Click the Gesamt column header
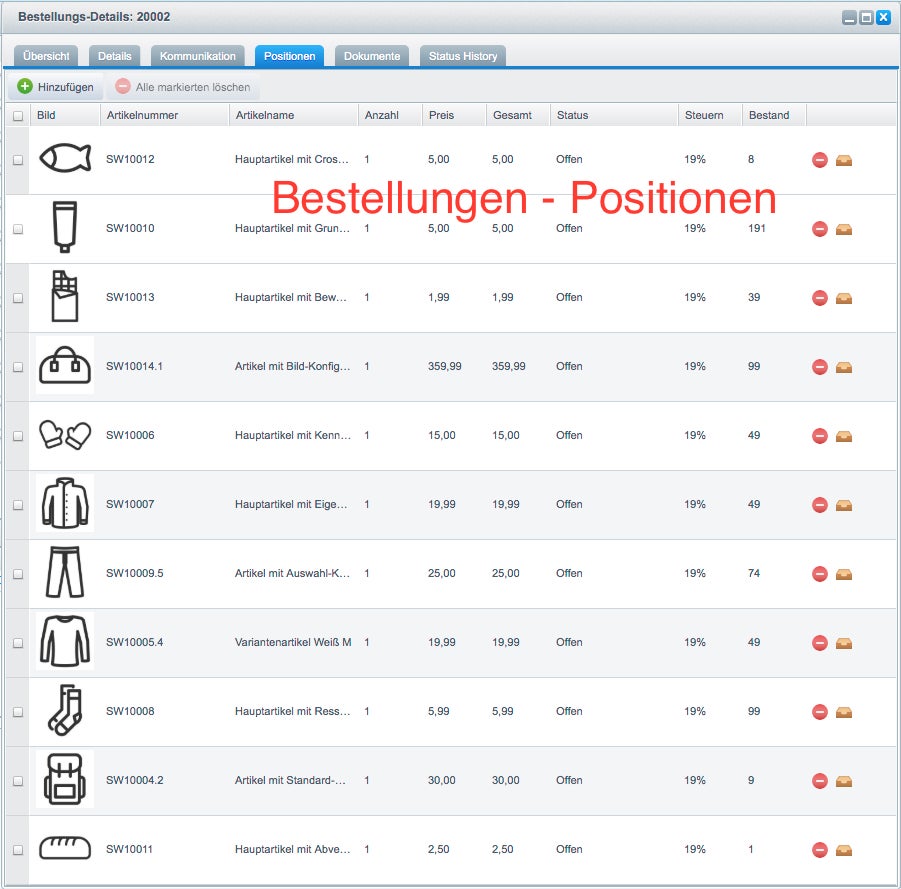The height and width of the screenshot is (889, 901). (x=518, y=115)
